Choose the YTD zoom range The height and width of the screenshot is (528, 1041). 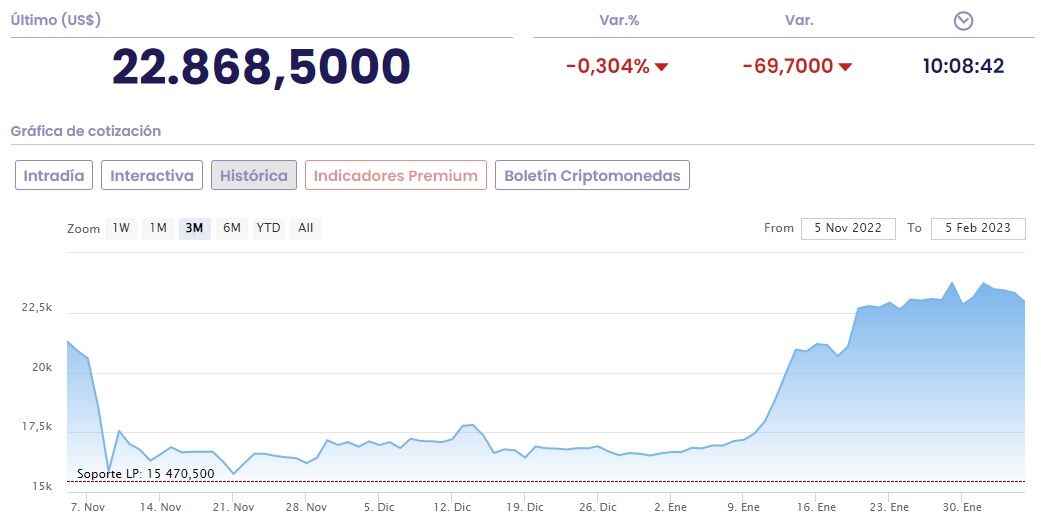point(268,228)
